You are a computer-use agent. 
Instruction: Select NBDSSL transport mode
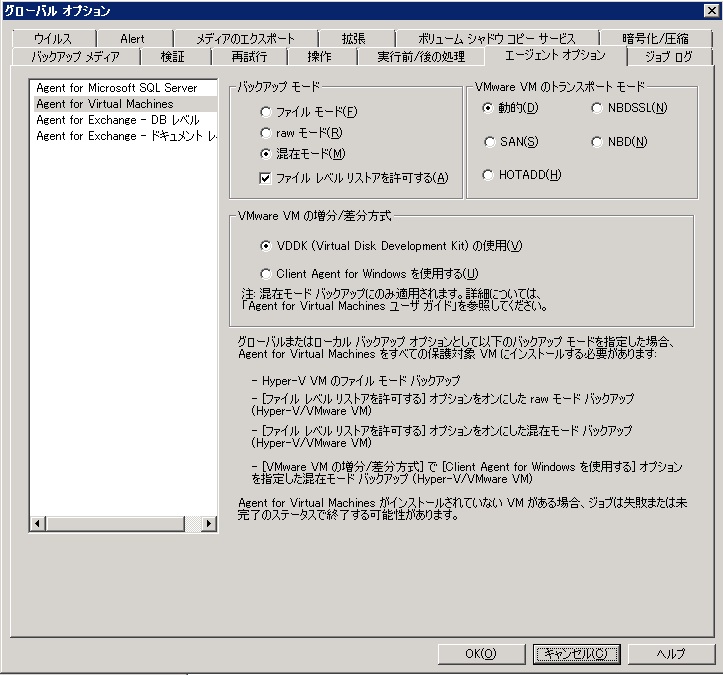pos(597,108)
